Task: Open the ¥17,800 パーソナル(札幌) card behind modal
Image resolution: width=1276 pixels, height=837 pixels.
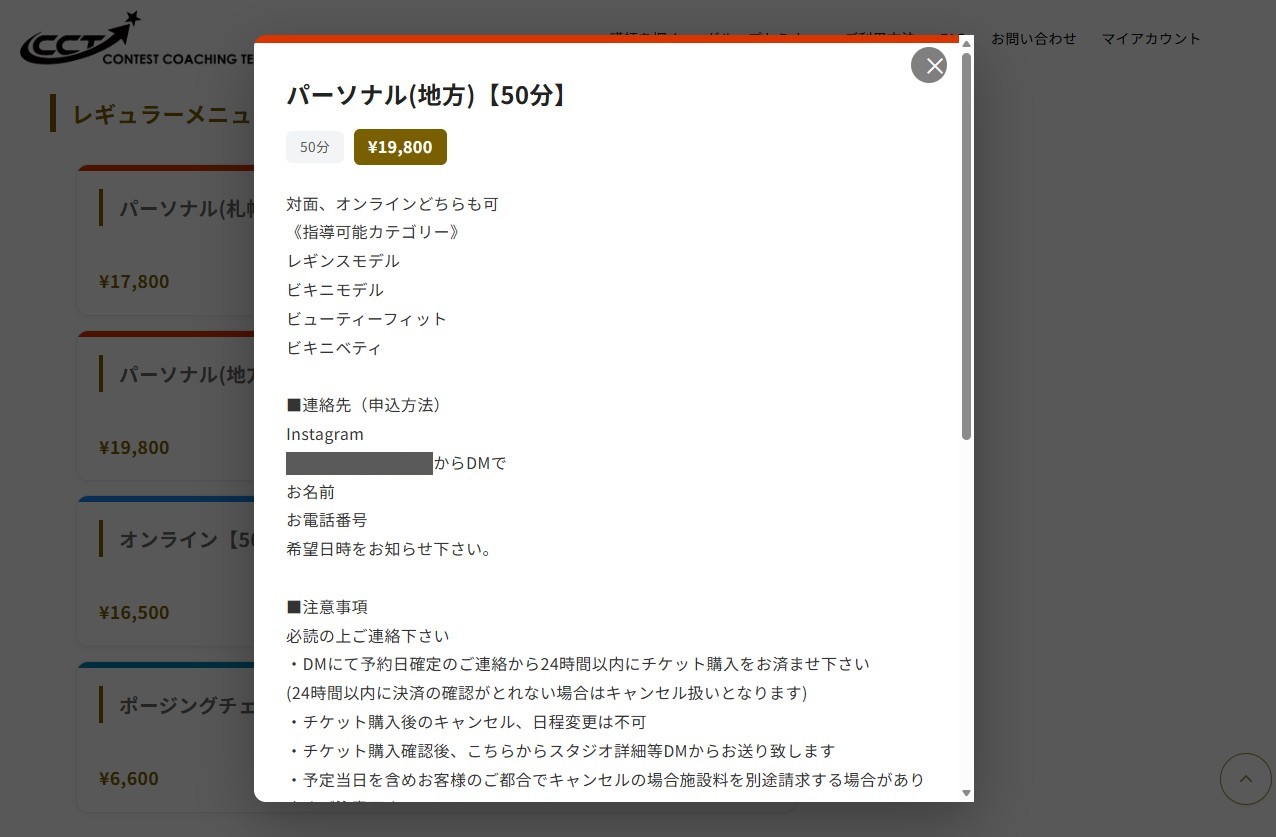Action: point(166,240)
